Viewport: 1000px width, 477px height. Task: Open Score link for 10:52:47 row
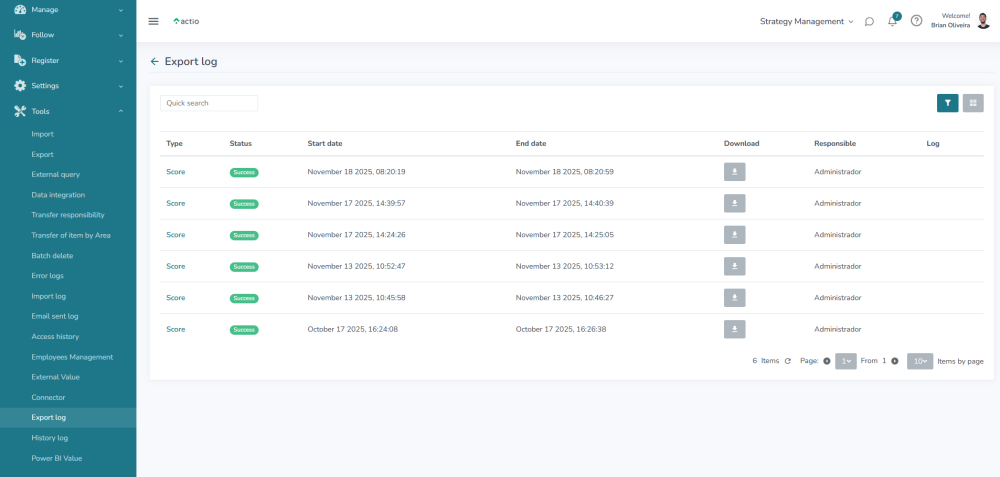click(x=175, y=266)
